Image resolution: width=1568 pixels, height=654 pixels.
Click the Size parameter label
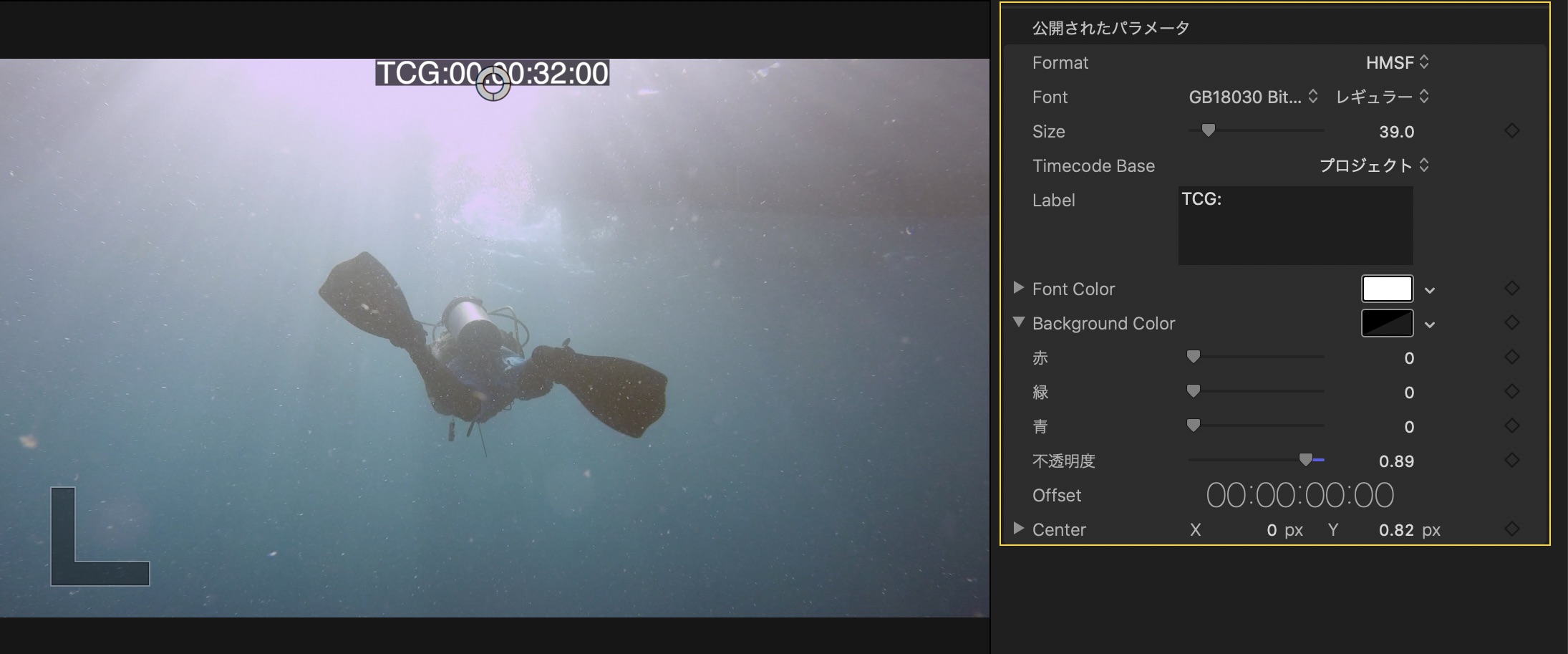pyautogui.click(x=1048, y=132)
